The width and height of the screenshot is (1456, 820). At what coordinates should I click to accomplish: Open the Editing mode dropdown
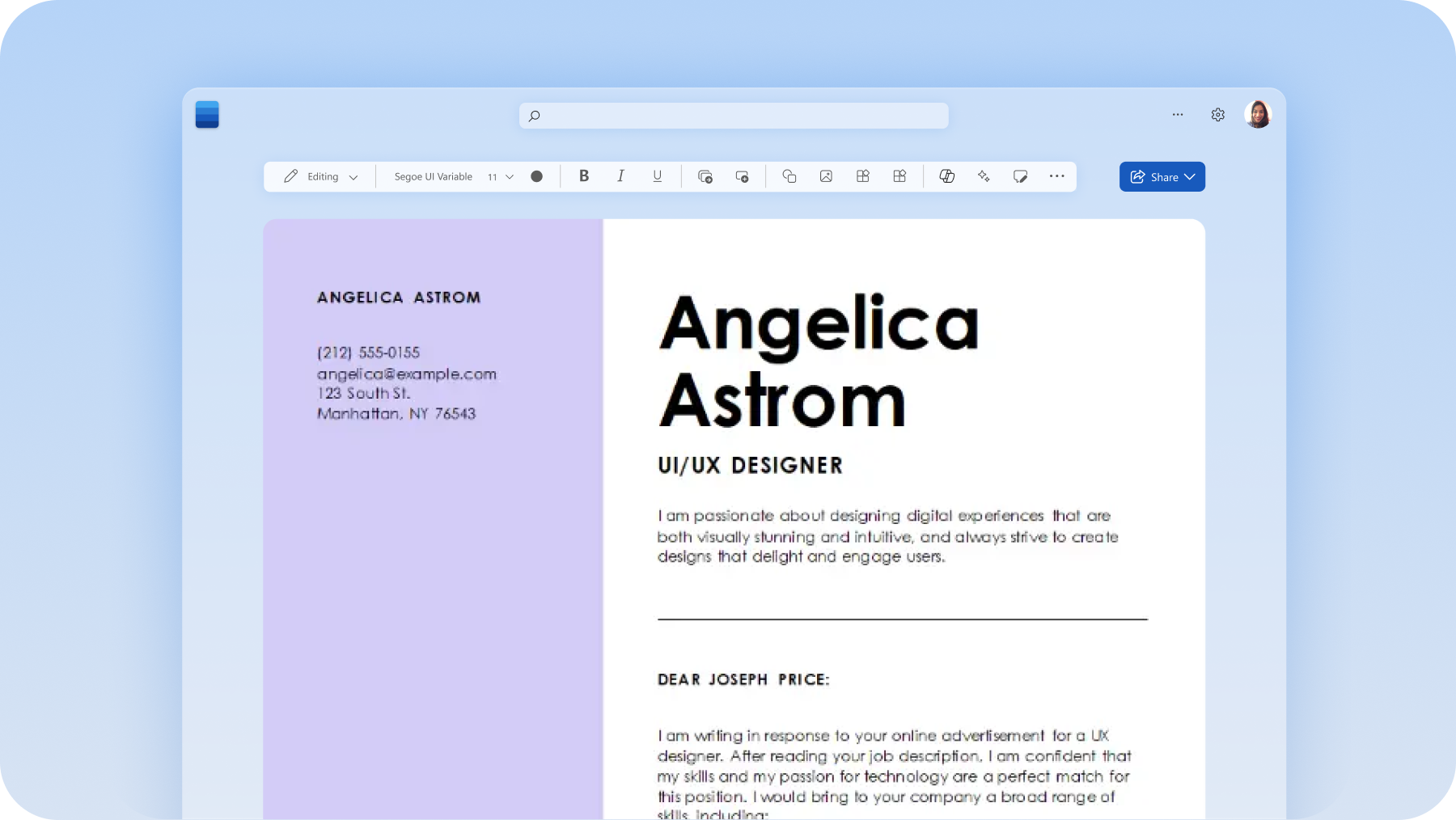pyautogui.click(x=319, y=176)
